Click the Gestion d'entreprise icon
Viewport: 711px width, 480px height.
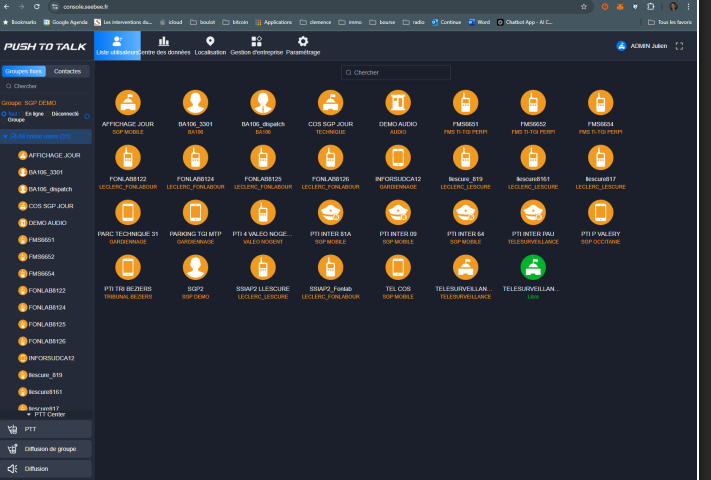coord(256,41)
